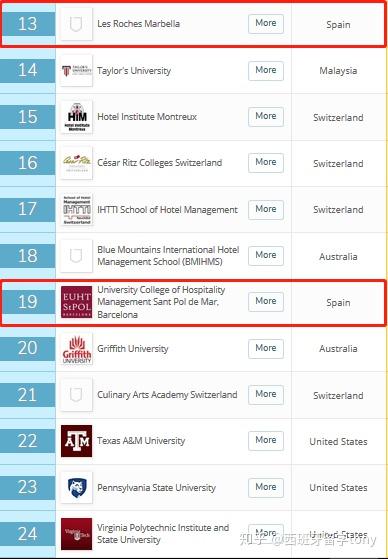Show More for Texas A&M University

point(266,441)
